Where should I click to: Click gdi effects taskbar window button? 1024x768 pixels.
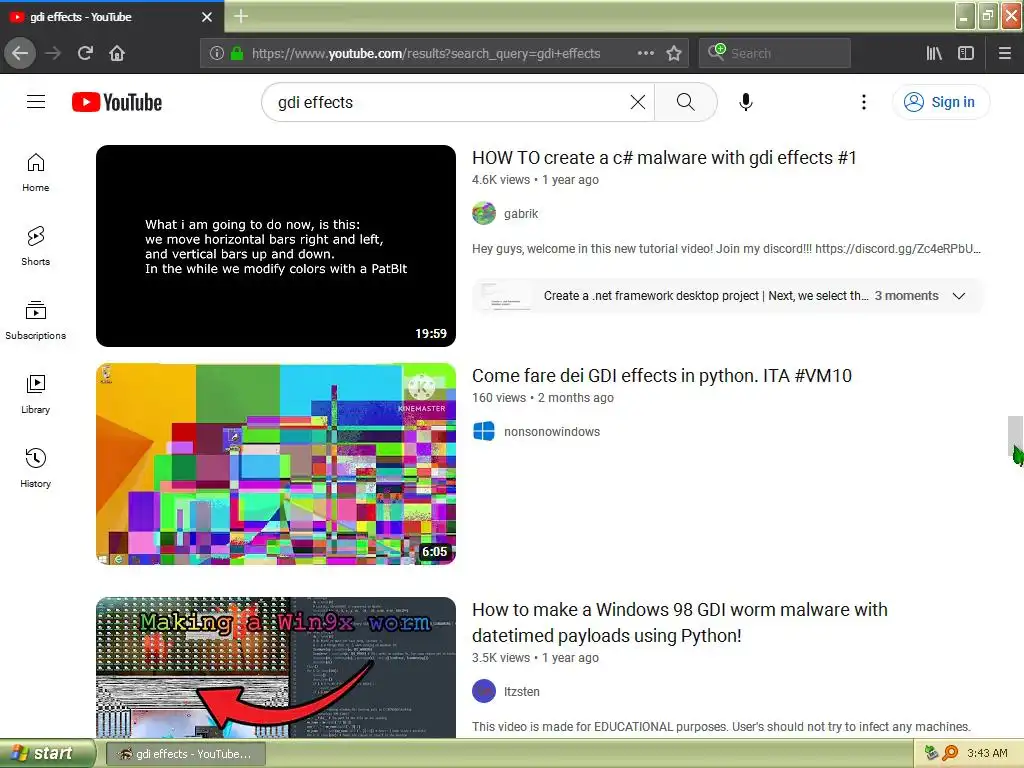coord(185,754)
